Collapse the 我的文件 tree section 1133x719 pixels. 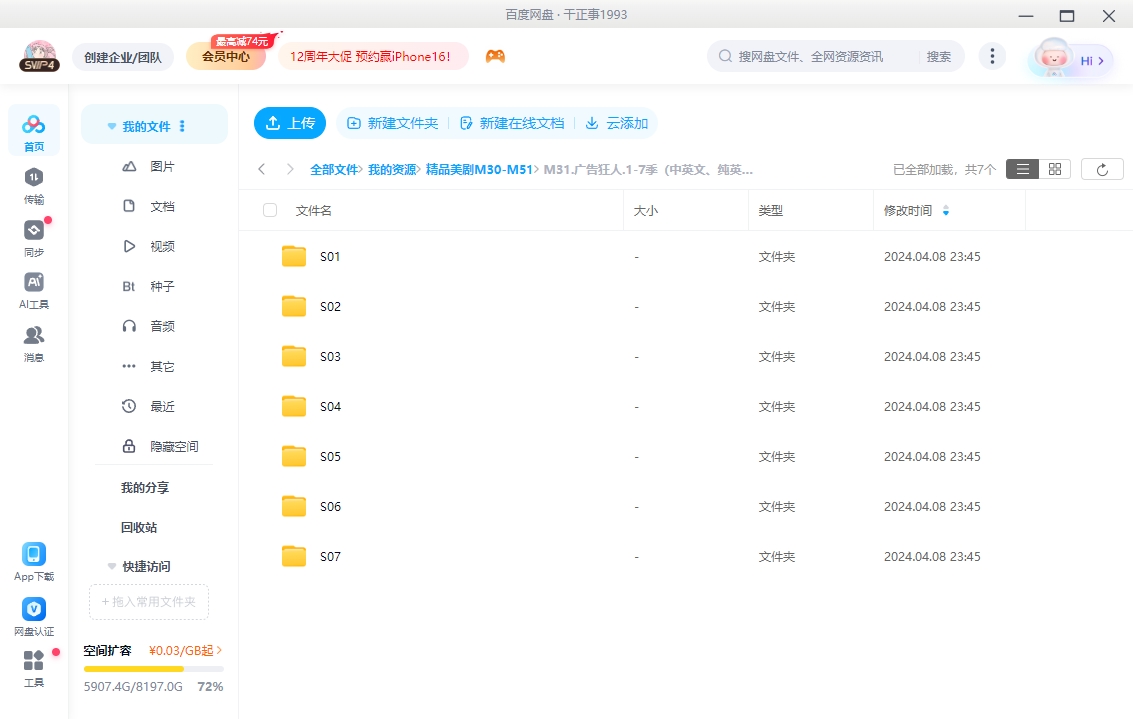click(112, 127)
